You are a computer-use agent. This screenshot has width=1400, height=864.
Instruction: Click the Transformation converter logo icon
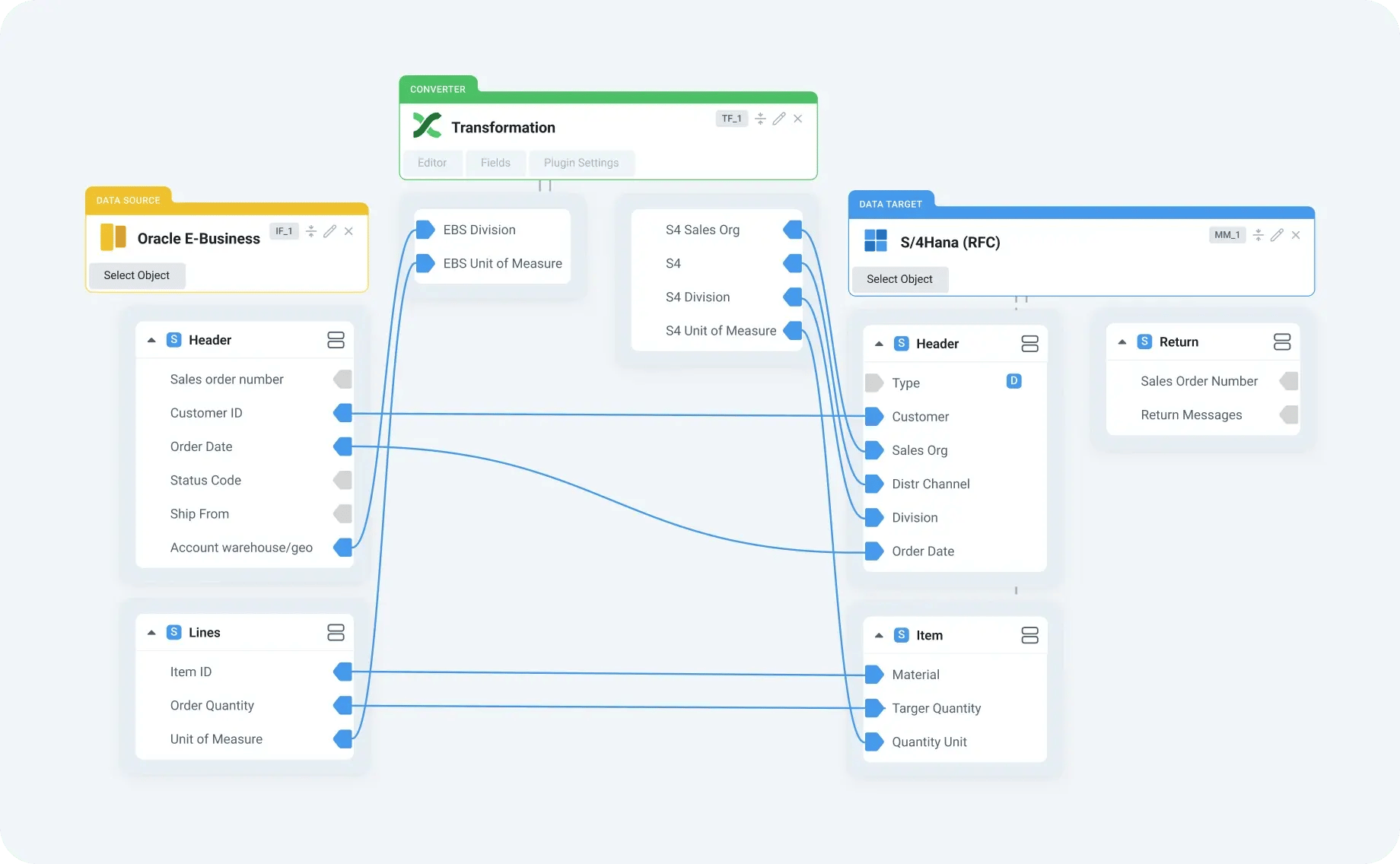click(x=427, y=125)
